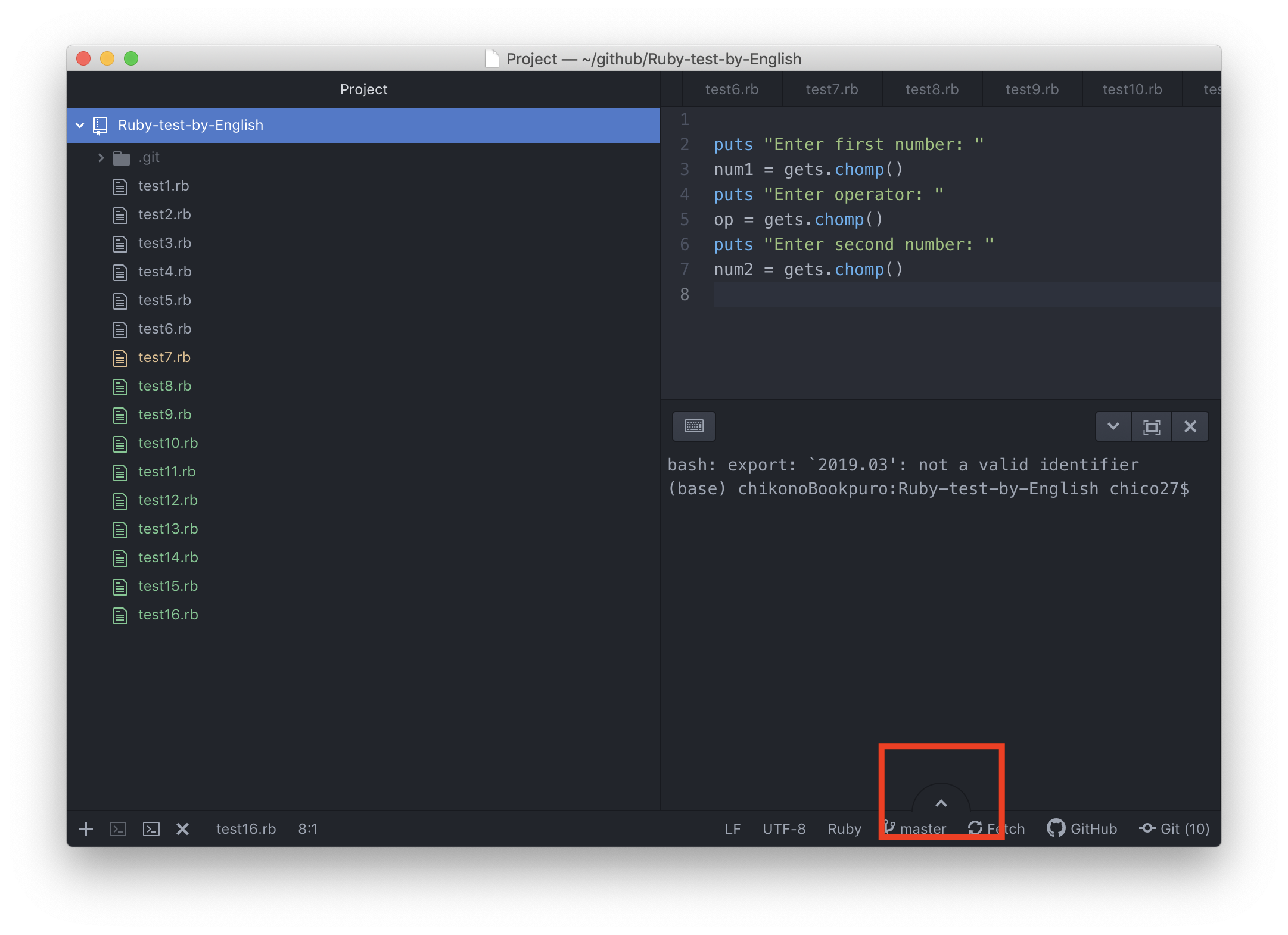Screen dimensions: 1288x935
Task: Click the LF line ending indicator
Action: (x=733, y=828)
